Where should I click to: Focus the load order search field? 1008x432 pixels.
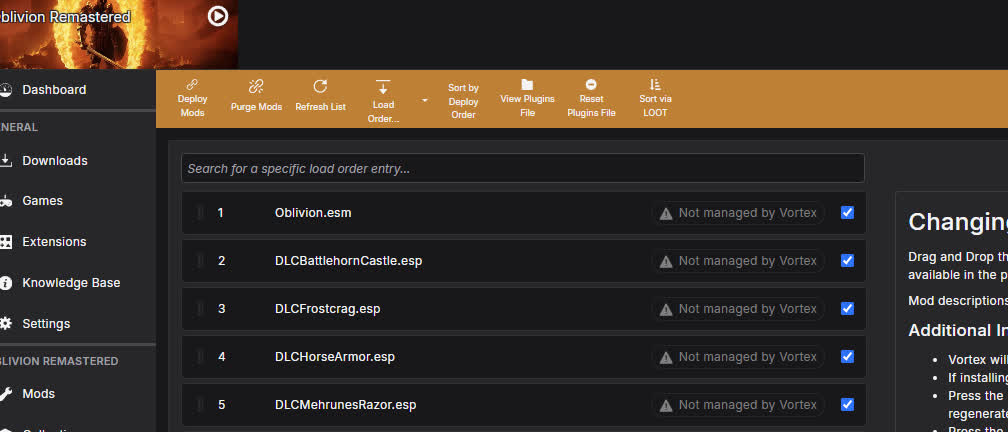[x=523, y=168]
